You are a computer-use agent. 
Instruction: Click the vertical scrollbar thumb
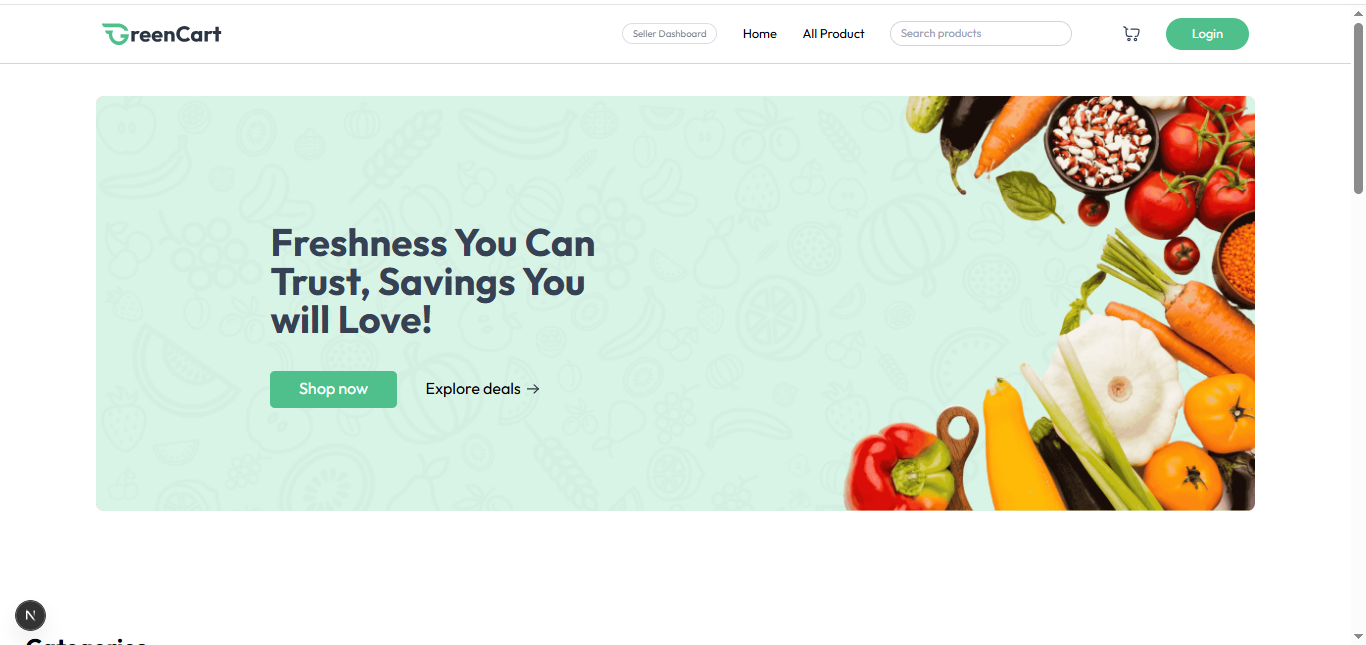pyautogui.click(x=1358, y=108)
